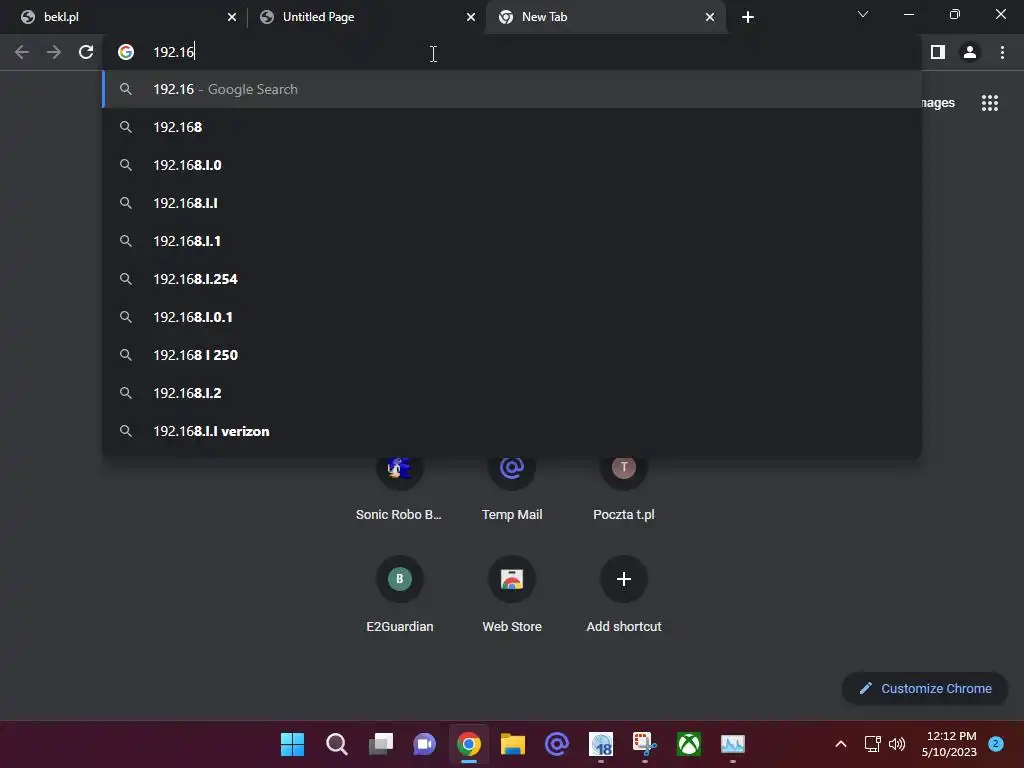Open the profile avatar menu
1024x768 pixels.
970,52
